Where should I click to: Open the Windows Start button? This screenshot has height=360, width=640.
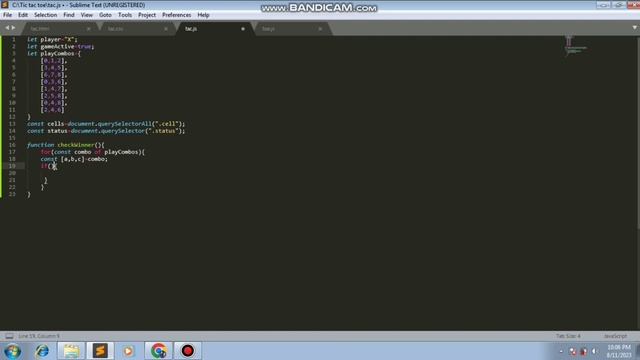click(12, 351)
